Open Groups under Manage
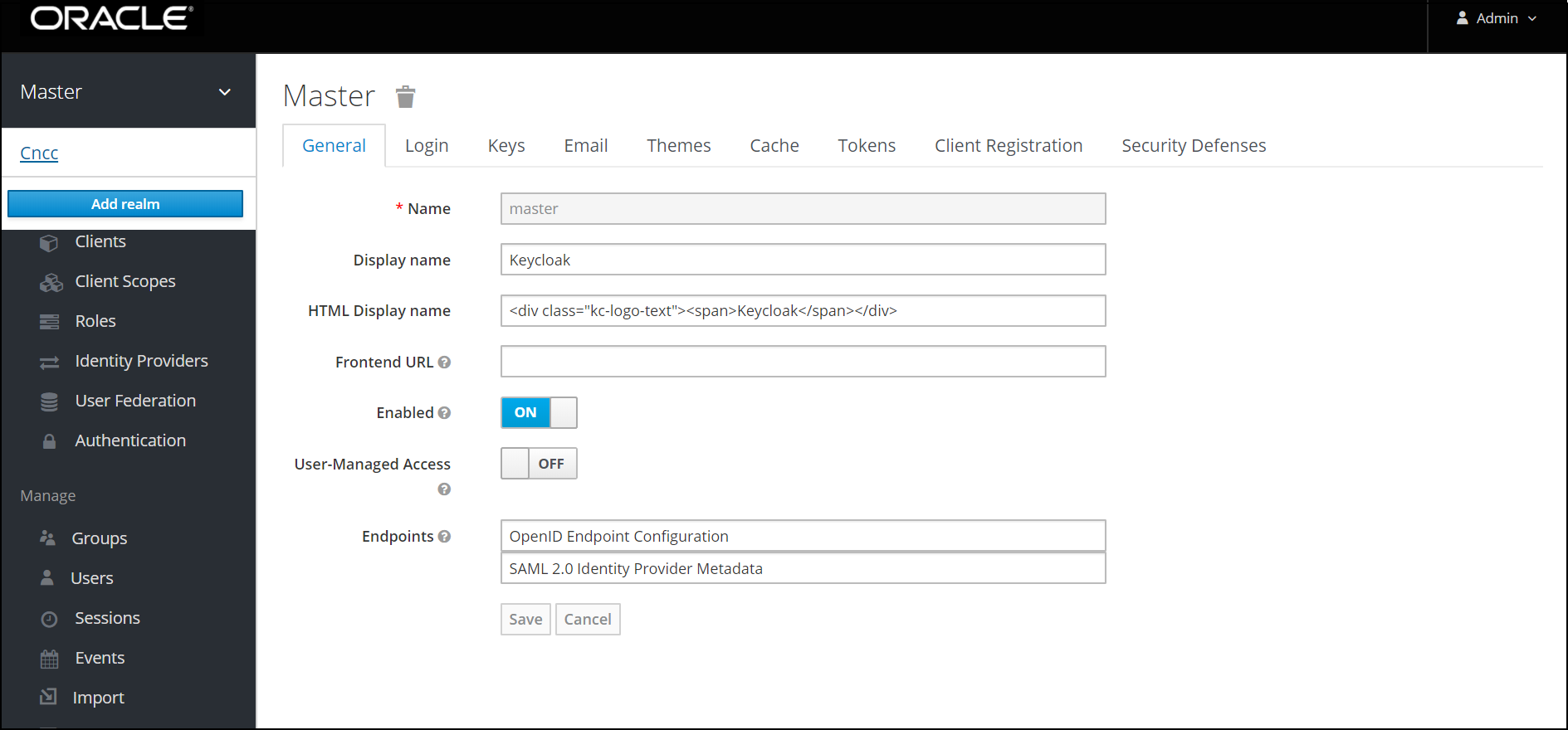Screen dimensions: 1568x730 coord(100,538)
